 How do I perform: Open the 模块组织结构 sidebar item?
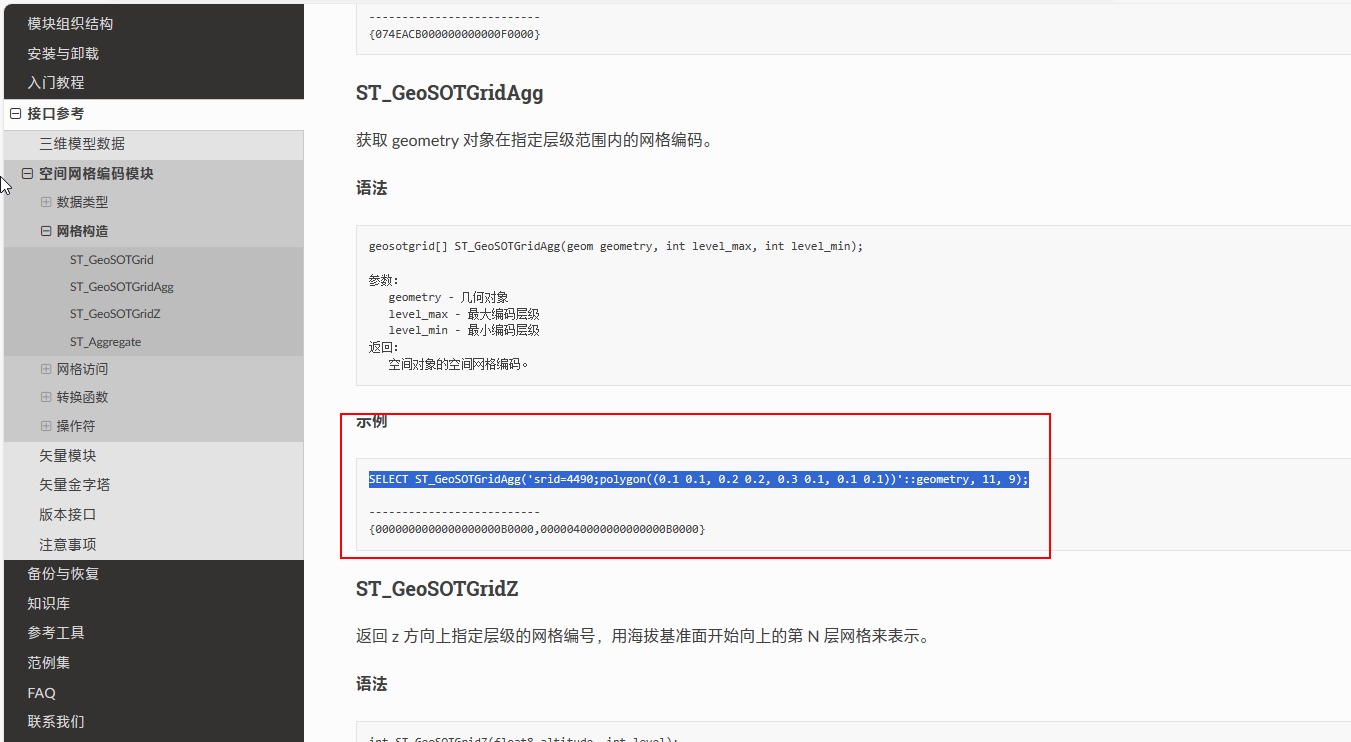70,24
